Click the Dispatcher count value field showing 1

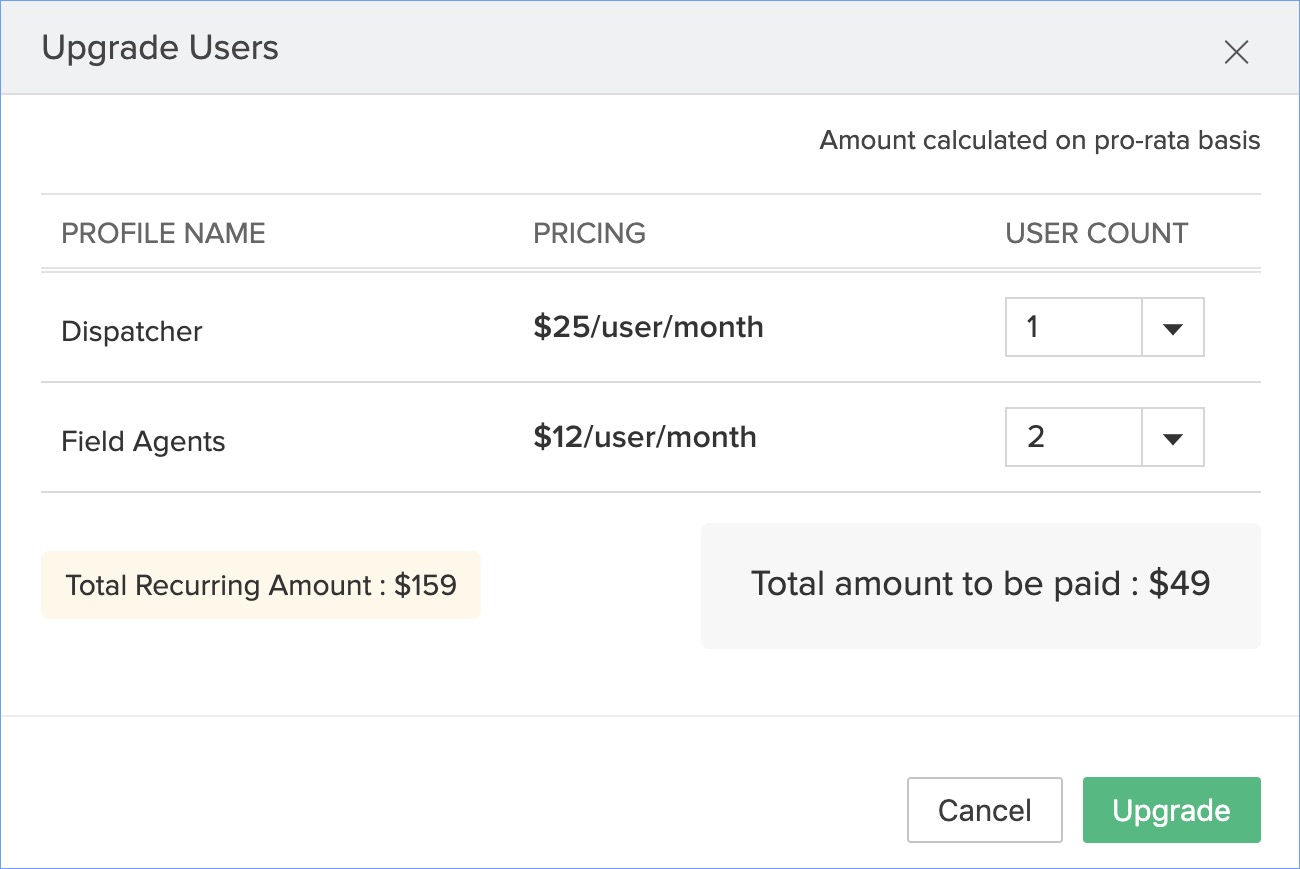tap(1073, 327)
